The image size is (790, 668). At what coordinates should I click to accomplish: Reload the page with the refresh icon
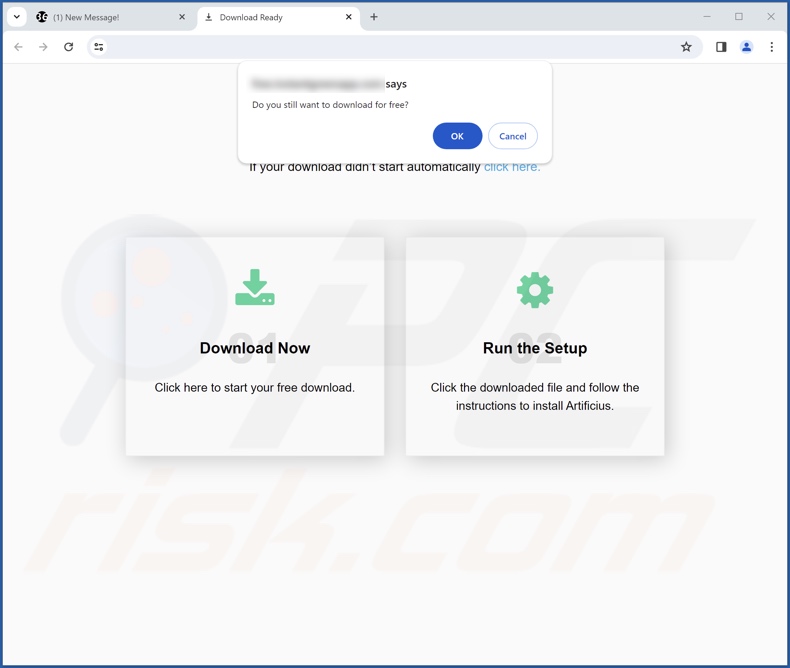[x=69, y=47]
